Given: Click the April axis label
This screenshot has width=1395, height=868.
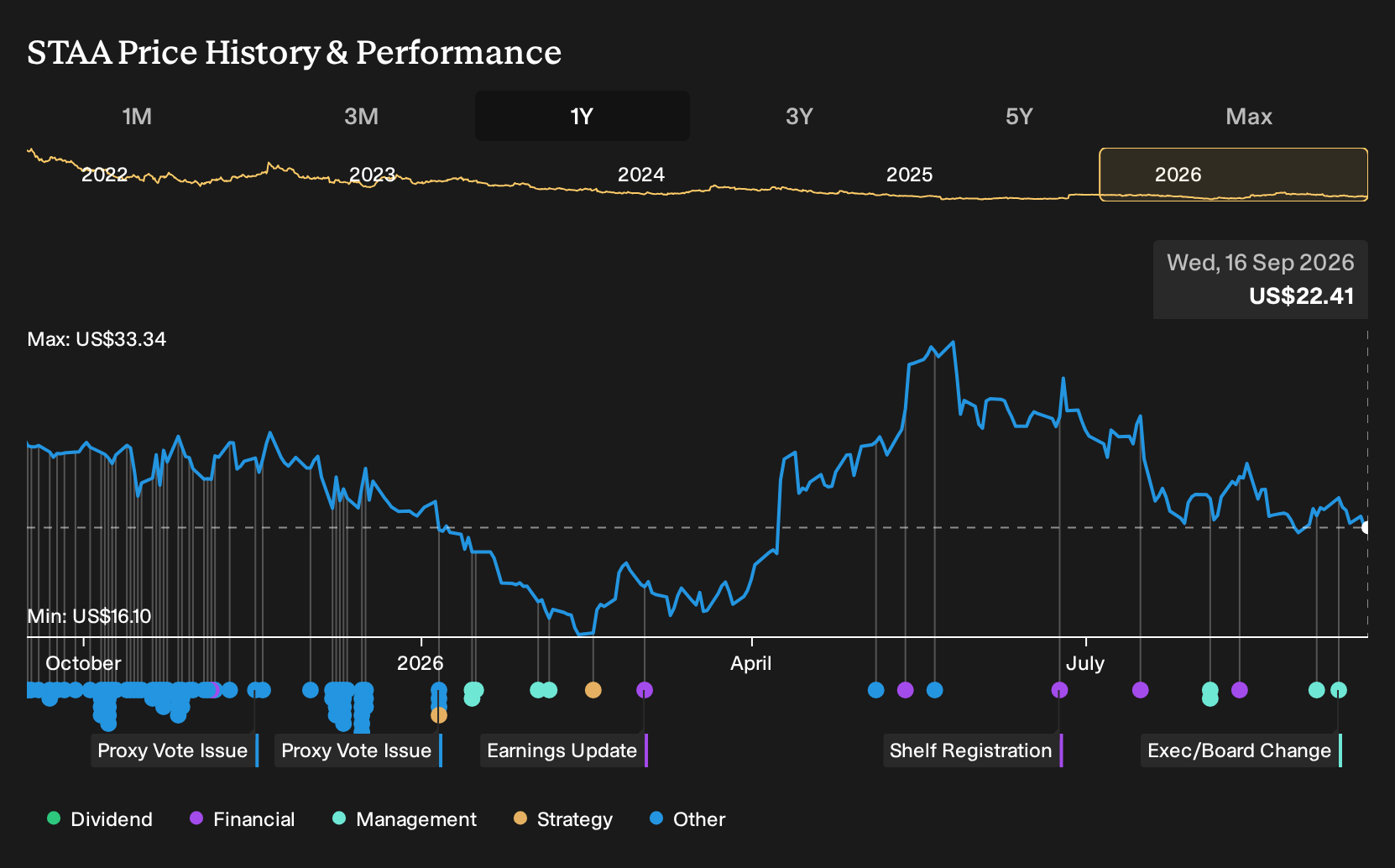Looking at the screenshot, I should [x=751, y=663].
